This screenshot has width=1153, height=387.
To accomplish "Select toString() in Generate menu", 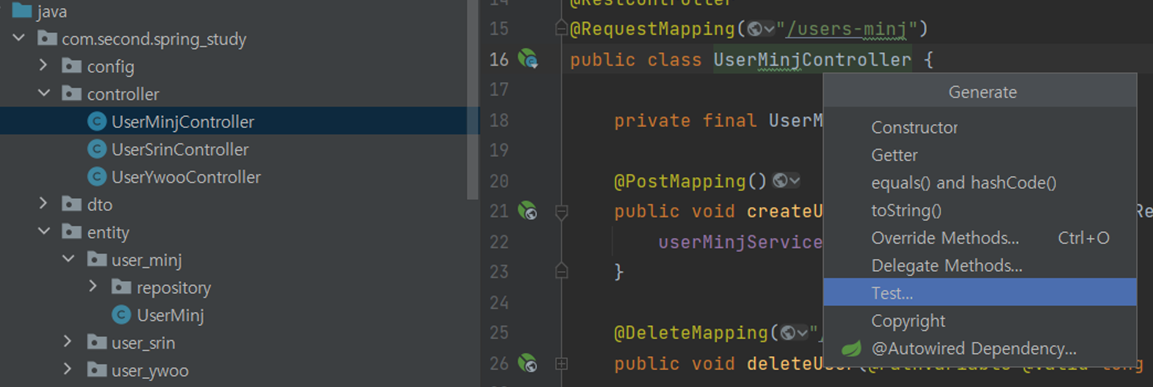I will 979,210.
